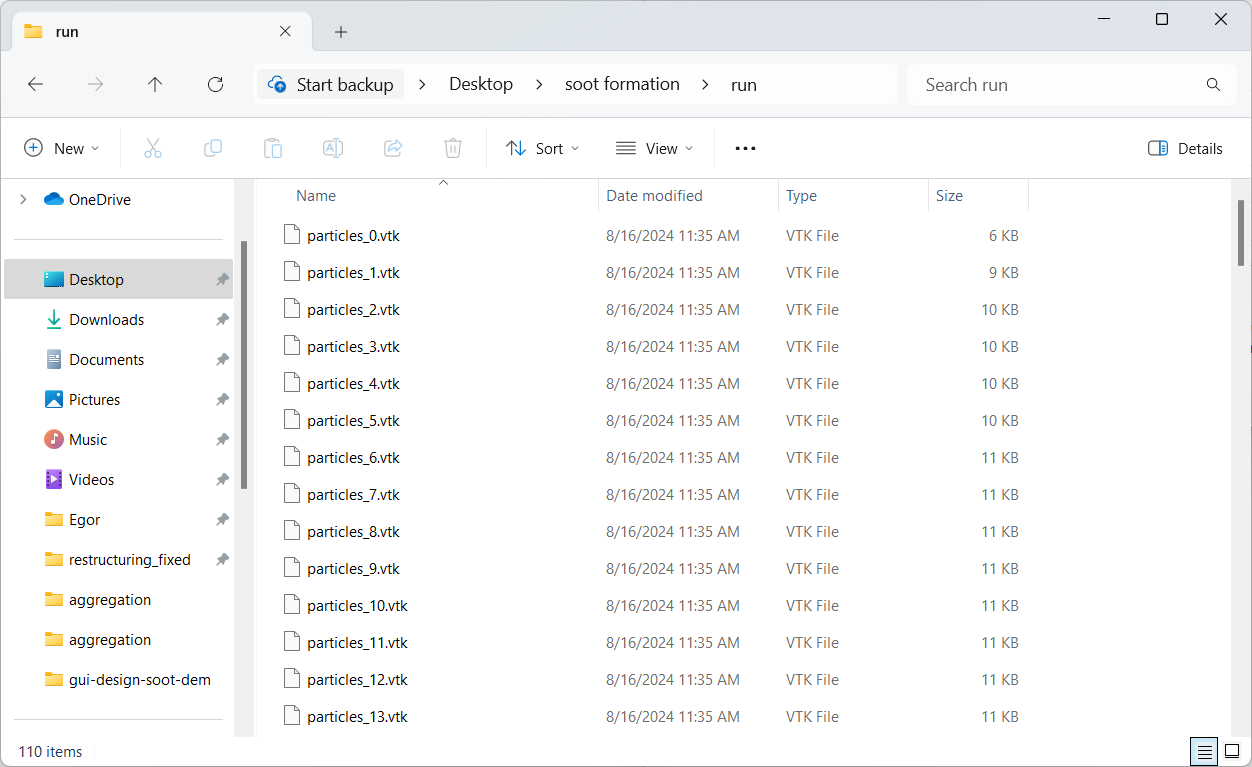1252x767 pixels.
Task: Switch to details list view icon in status bar
Action: (1205, 751)
